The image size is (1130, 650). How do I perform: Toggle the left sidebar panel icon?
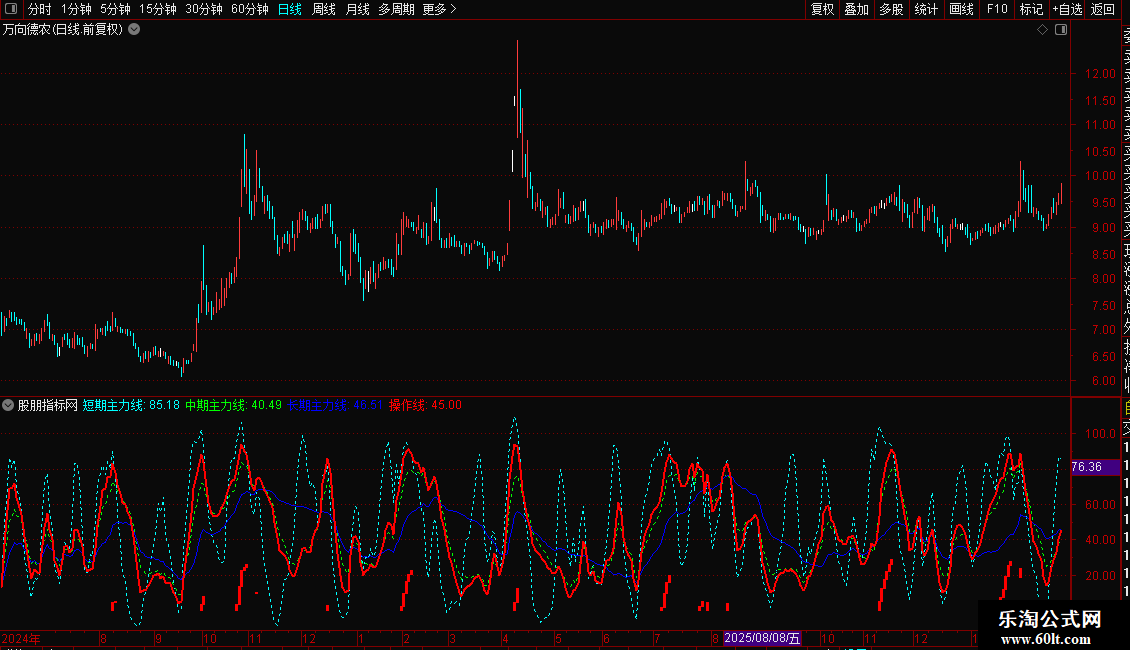click(x=11, y=9)
